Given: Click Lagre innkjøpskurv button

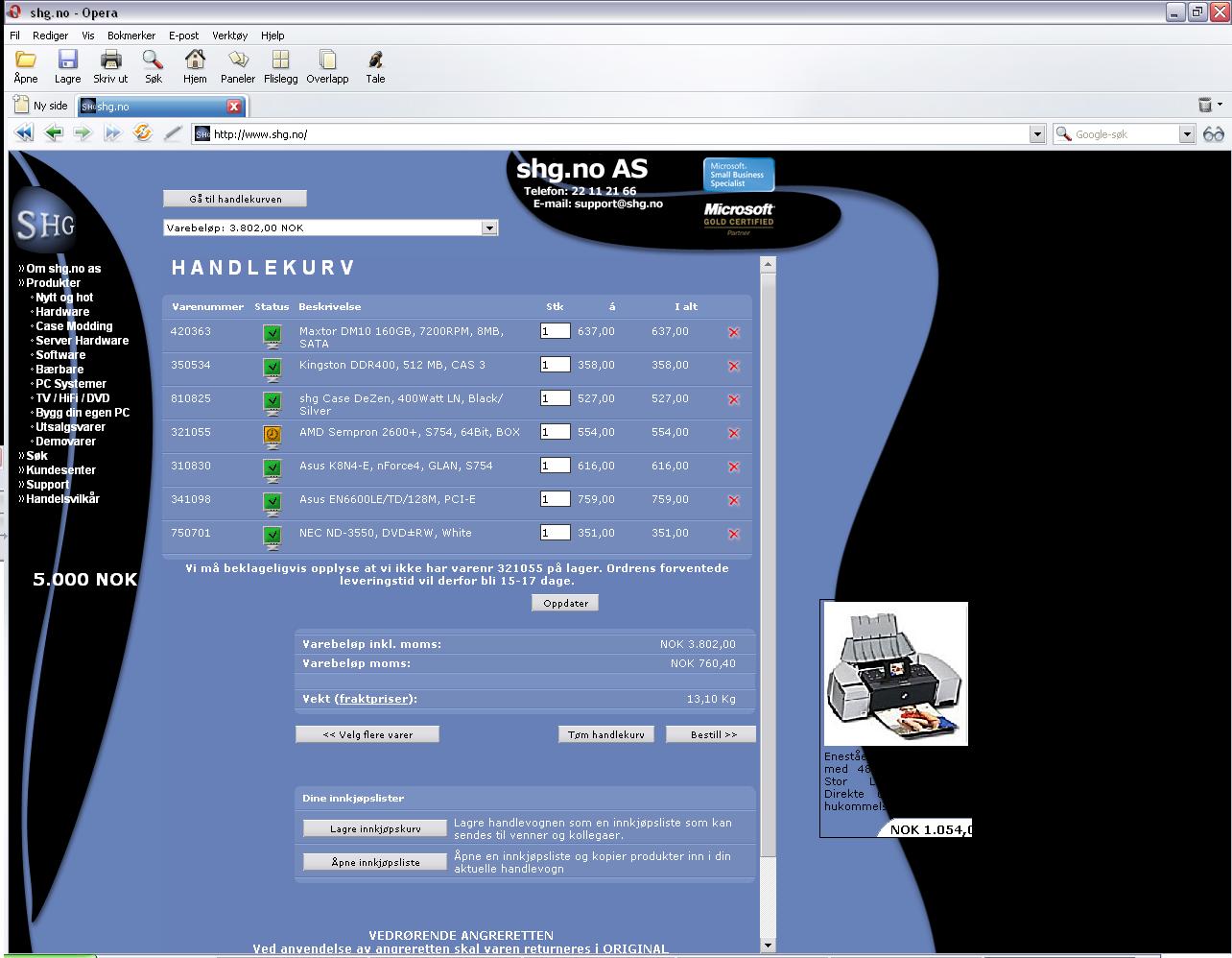Looking at the screenshot, I should pyautogui.click(x=375, y=828).
